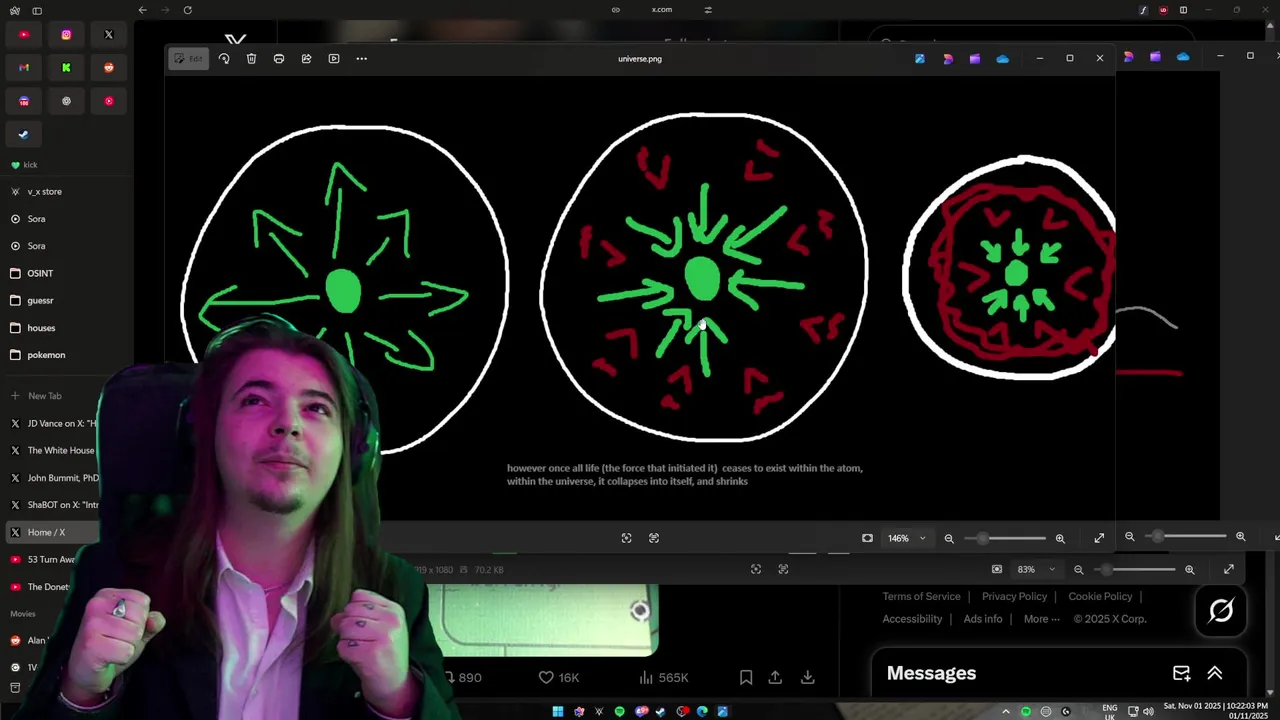Open the 146% zoom level dropdown
Viewport: 1280px width, 720px height.
tap(906, 538)
